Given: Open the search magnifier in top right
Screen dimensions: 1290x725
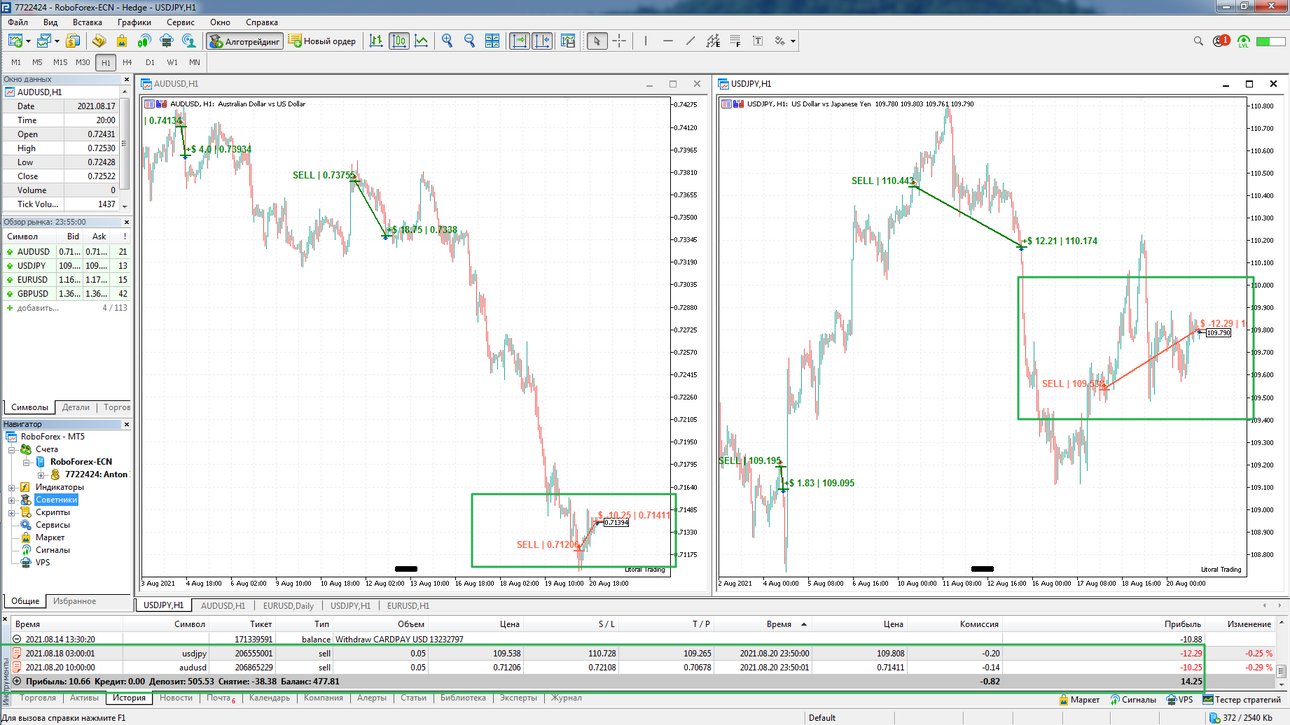Looking at the screenshot, I should point(1199,41).
